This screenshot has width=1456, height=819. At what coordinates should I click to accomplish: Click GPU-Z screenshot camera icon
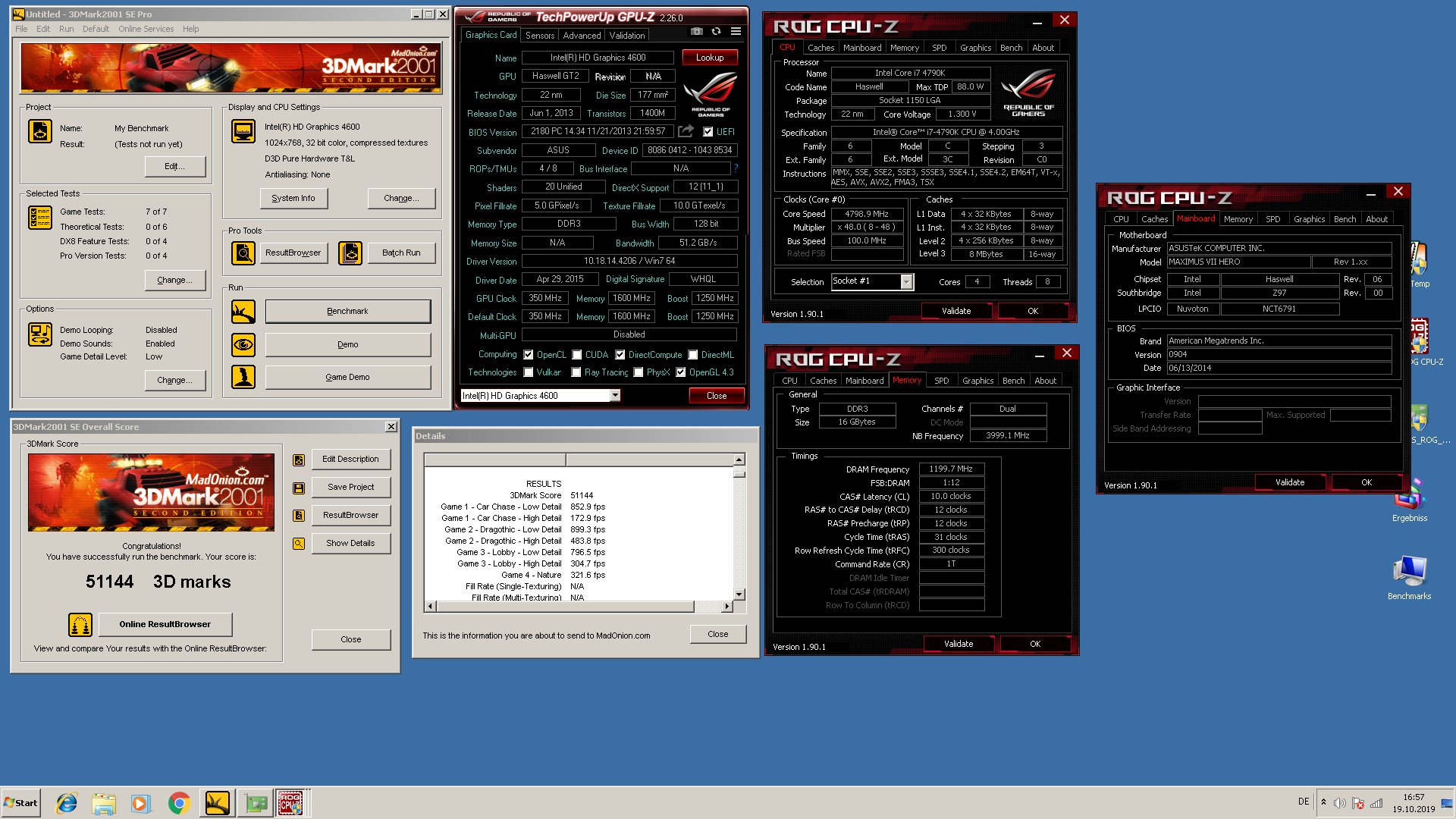696,32
